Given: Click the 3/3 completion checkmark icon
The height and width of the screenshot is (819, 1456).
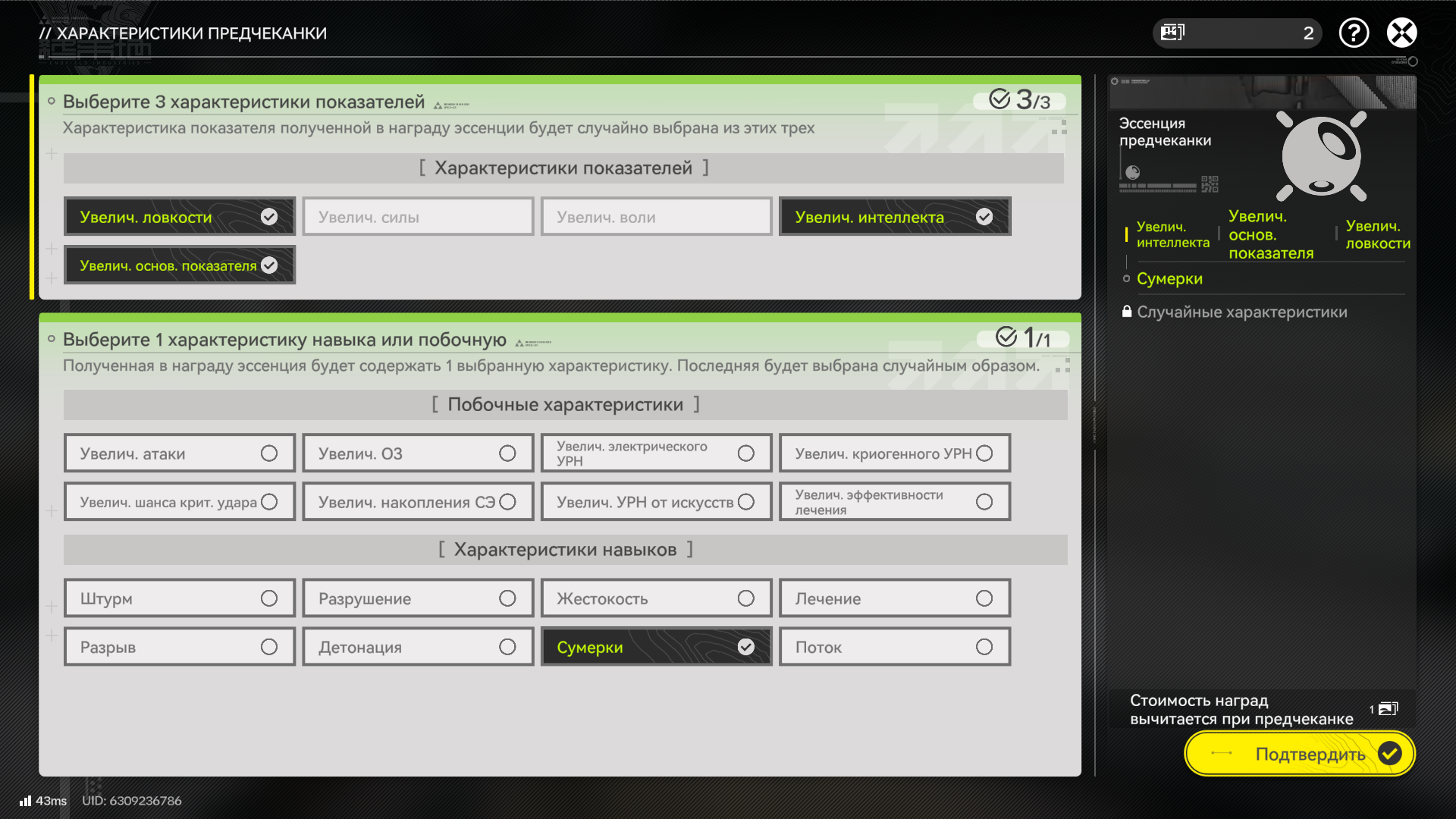Looking at the screenshot, I should click(999, 99).
